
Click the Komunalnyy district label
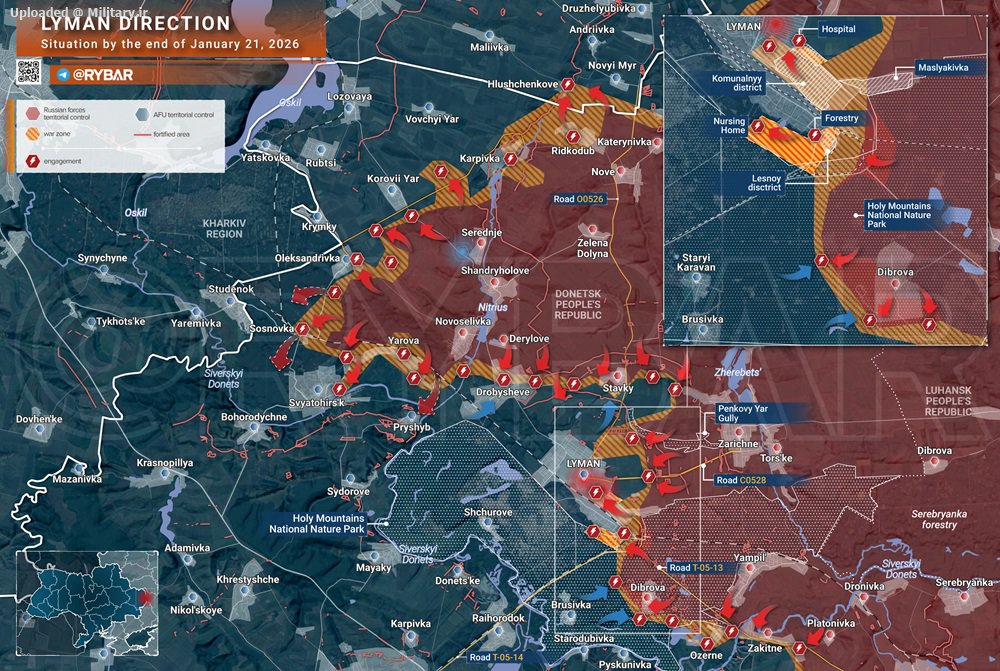tap(737, 83)
